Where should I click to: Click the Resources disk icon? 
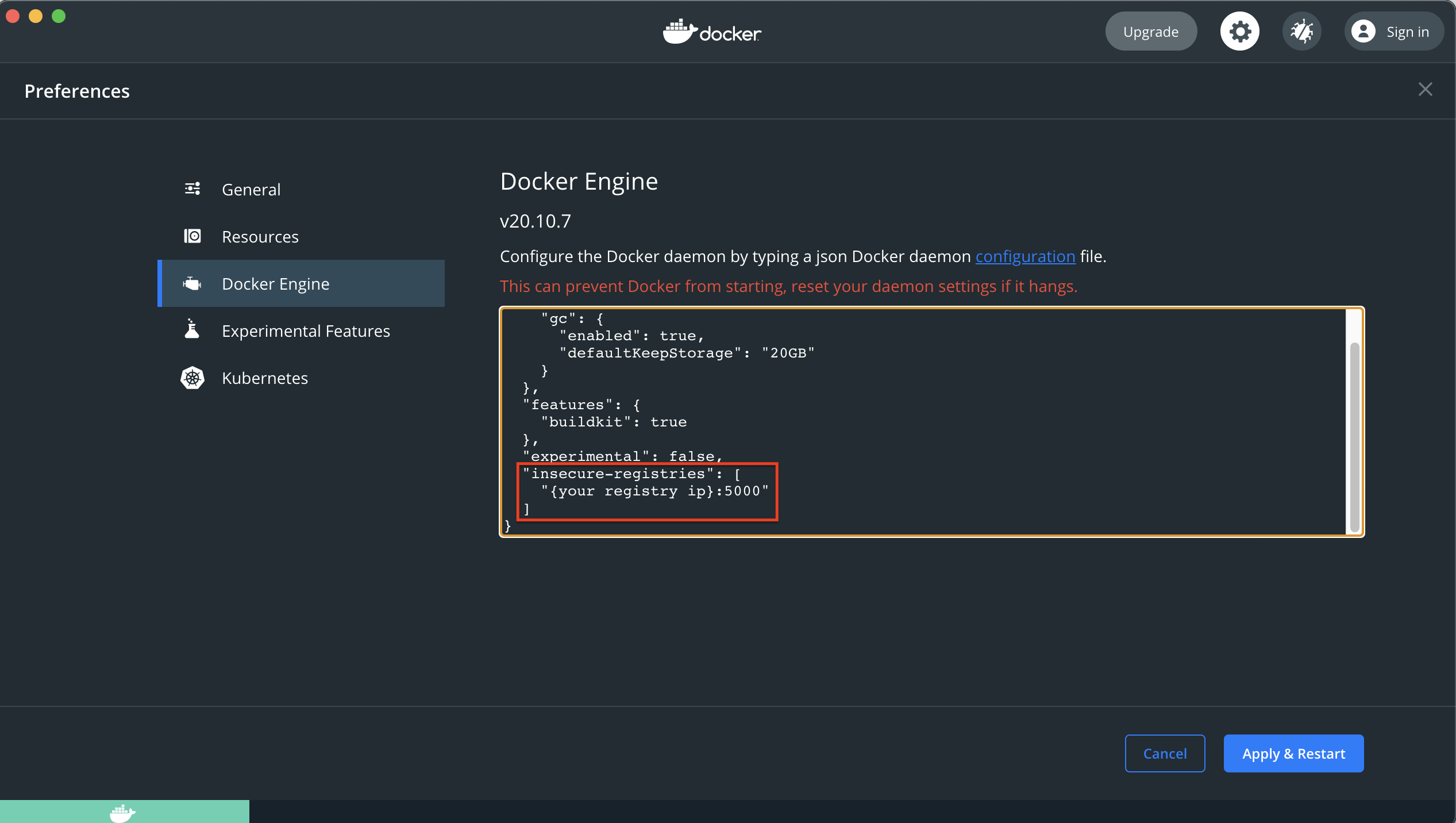(192, 236)
